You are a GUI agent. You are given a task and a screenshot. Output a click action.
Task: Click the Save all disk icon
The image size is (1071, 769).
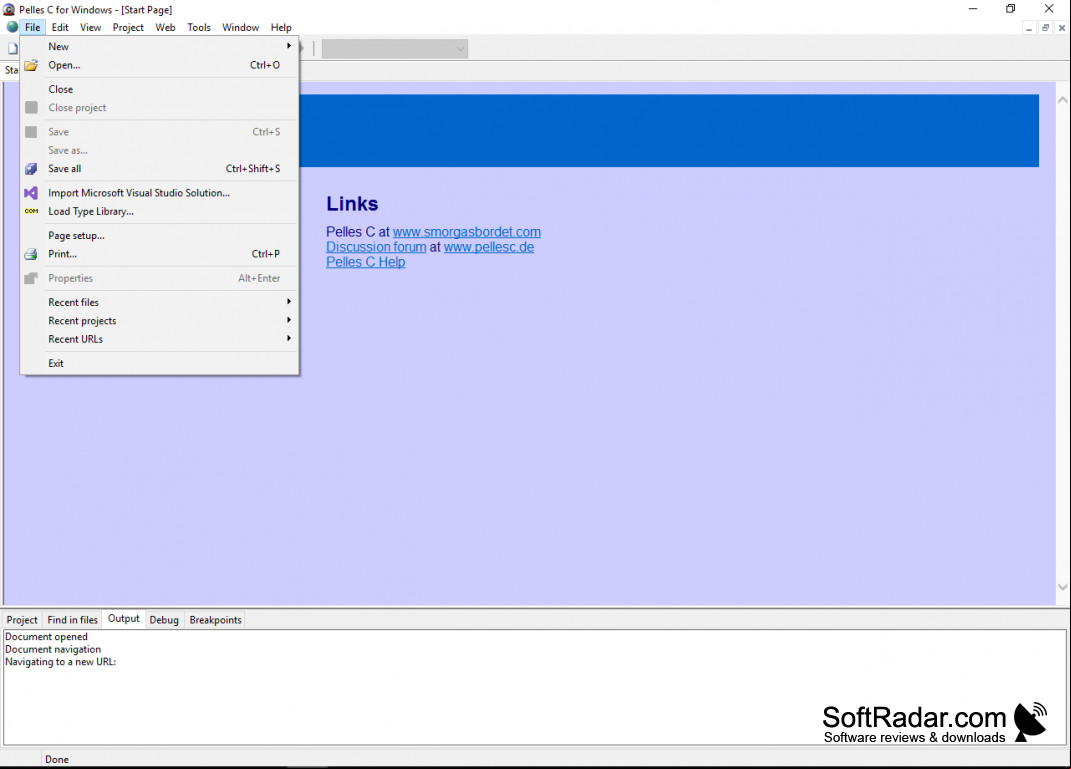pos(31,169)
